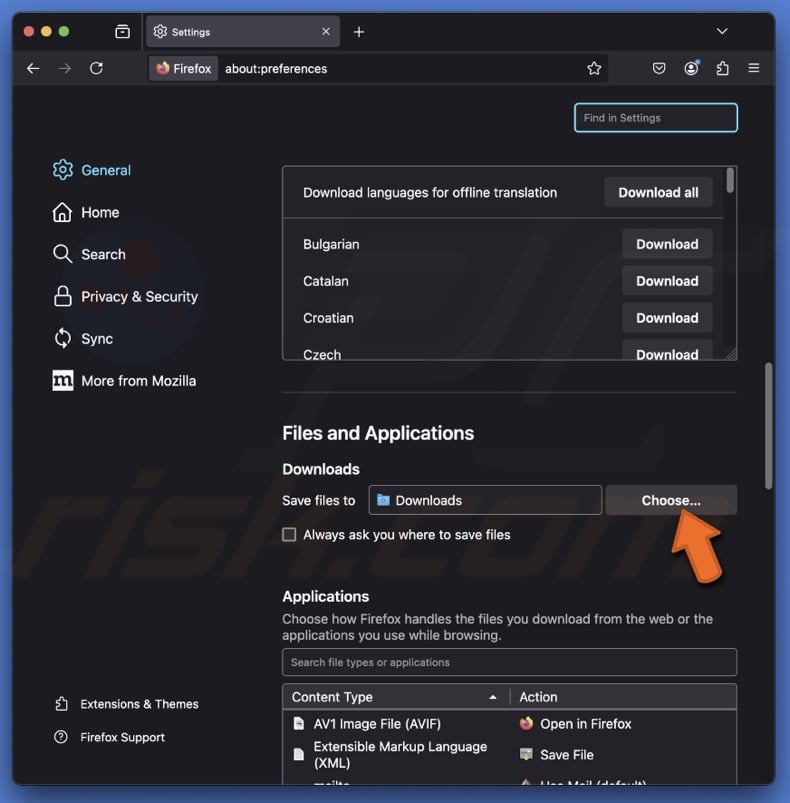Close the Settings tab
The image size is (790, 803).
point(326,32)
